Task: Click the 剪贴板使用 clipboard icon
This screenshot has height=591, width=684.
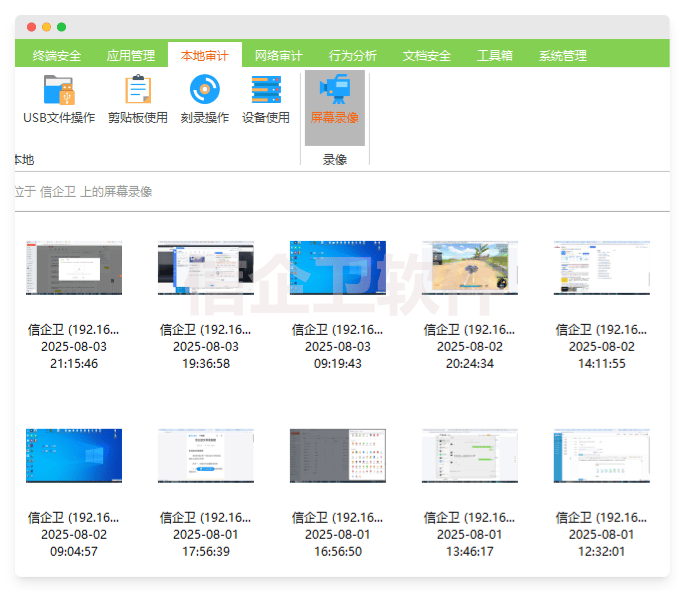Action: 138,91
